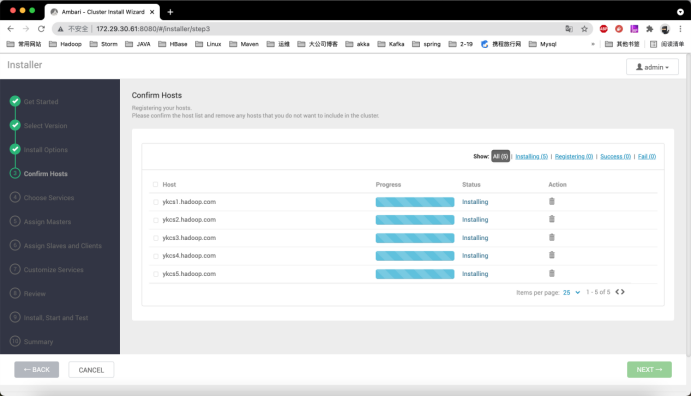
Task: Select the Install Options wizard step
Action: coord(46,150)
